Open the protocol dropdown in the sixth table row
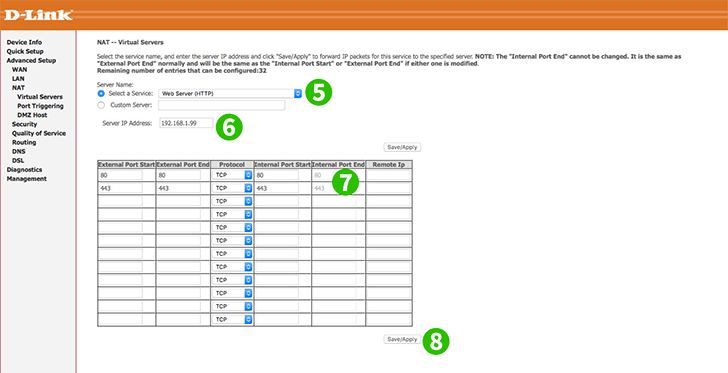This screenshot has height=373, width=728. coord(231,241)
